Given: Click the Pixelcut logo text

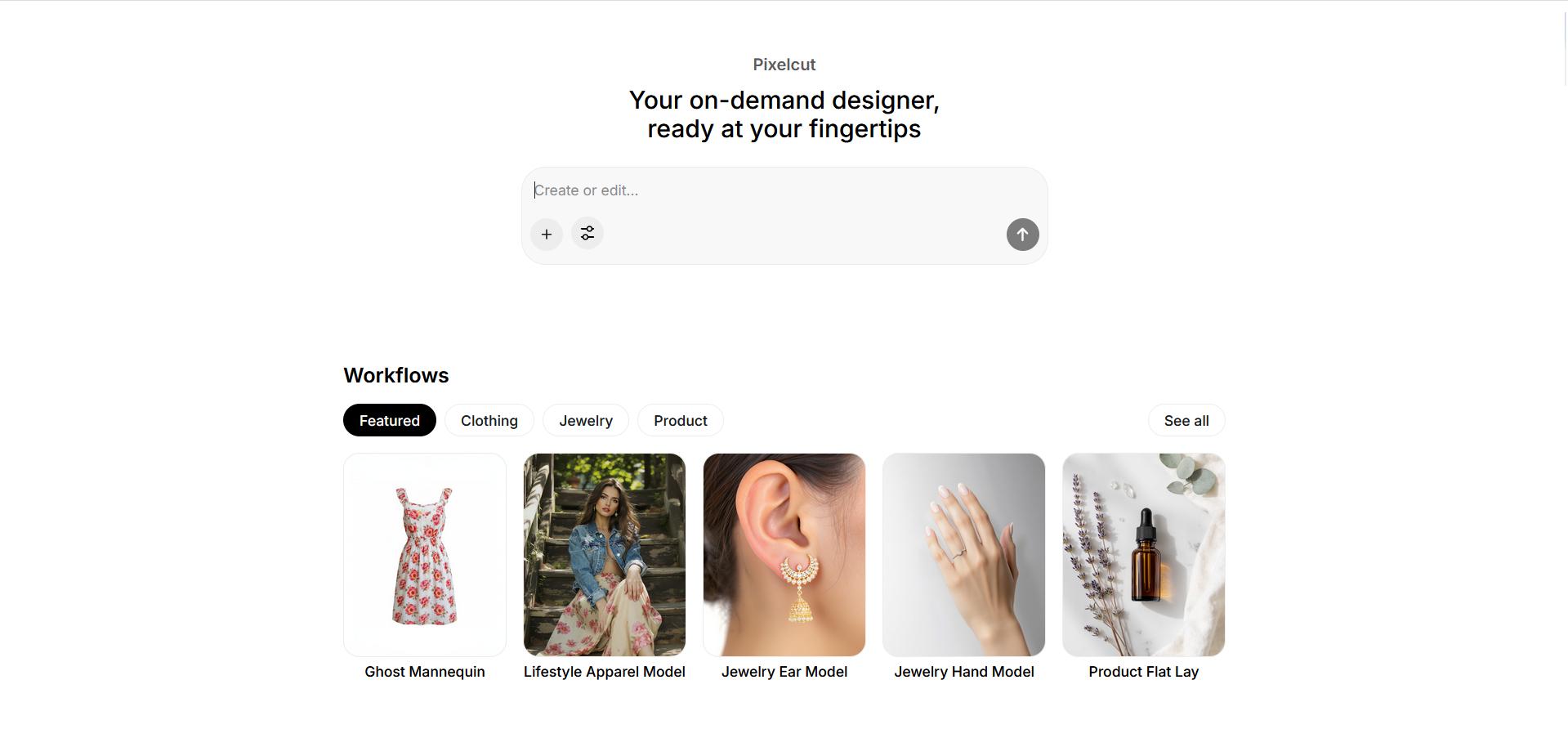Looking at the screenshot, I should point(783,64).
